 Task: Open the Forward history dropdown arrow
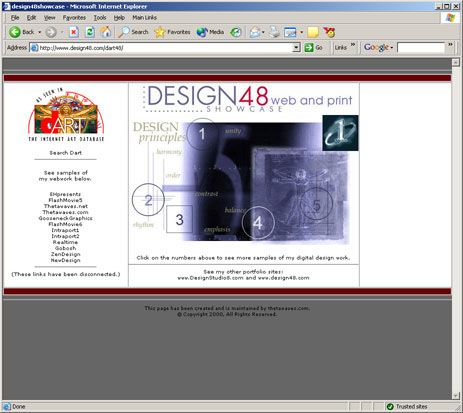coord(62,32)
